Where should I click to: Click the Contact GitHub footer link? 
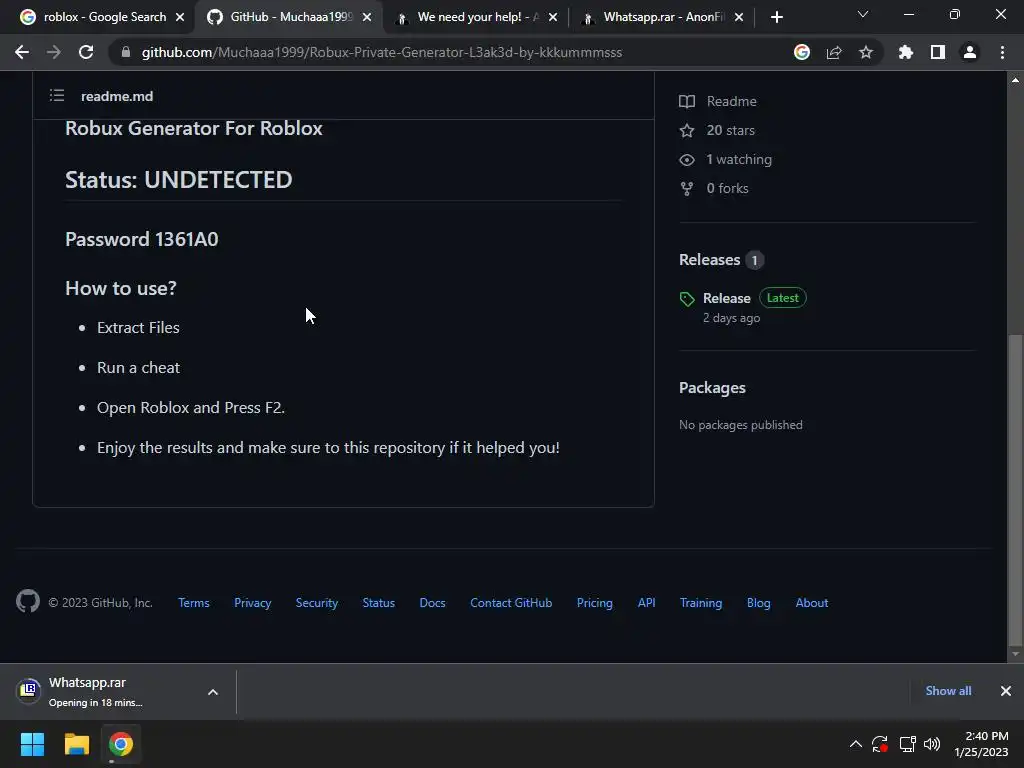point(511,603)
